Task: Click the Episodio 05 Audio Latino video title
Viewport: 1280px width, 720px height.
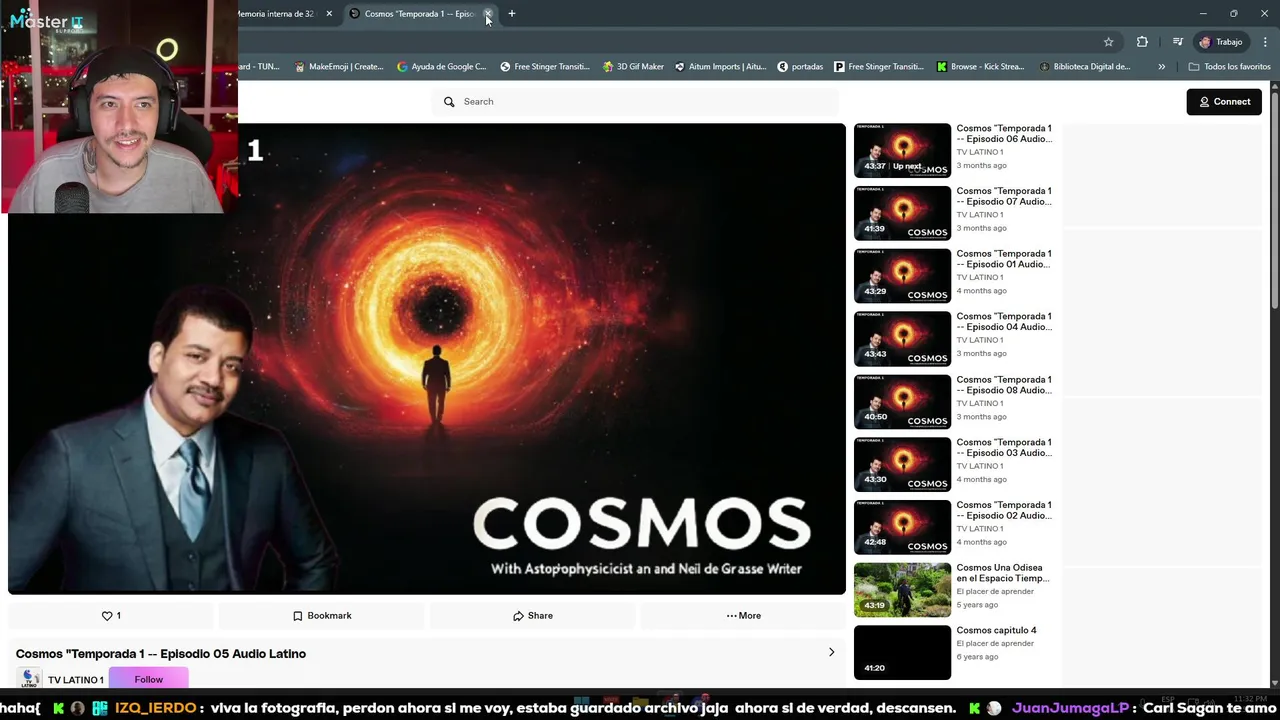Action: coord(161,654)
